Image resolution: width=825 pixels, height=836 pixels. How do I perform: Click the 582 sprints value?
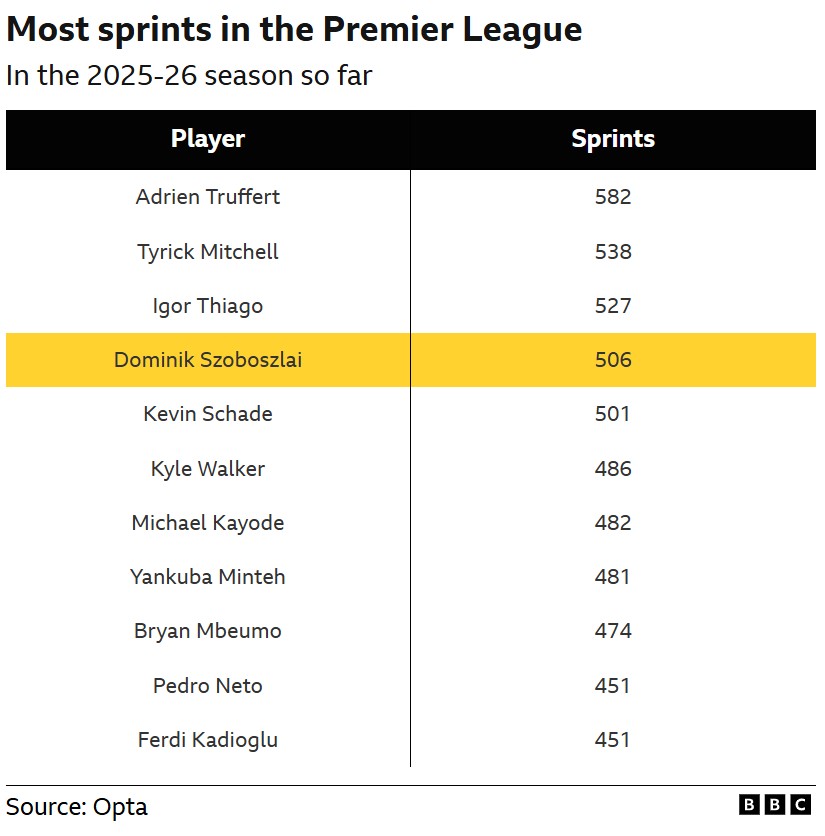(x=613, y=197)
